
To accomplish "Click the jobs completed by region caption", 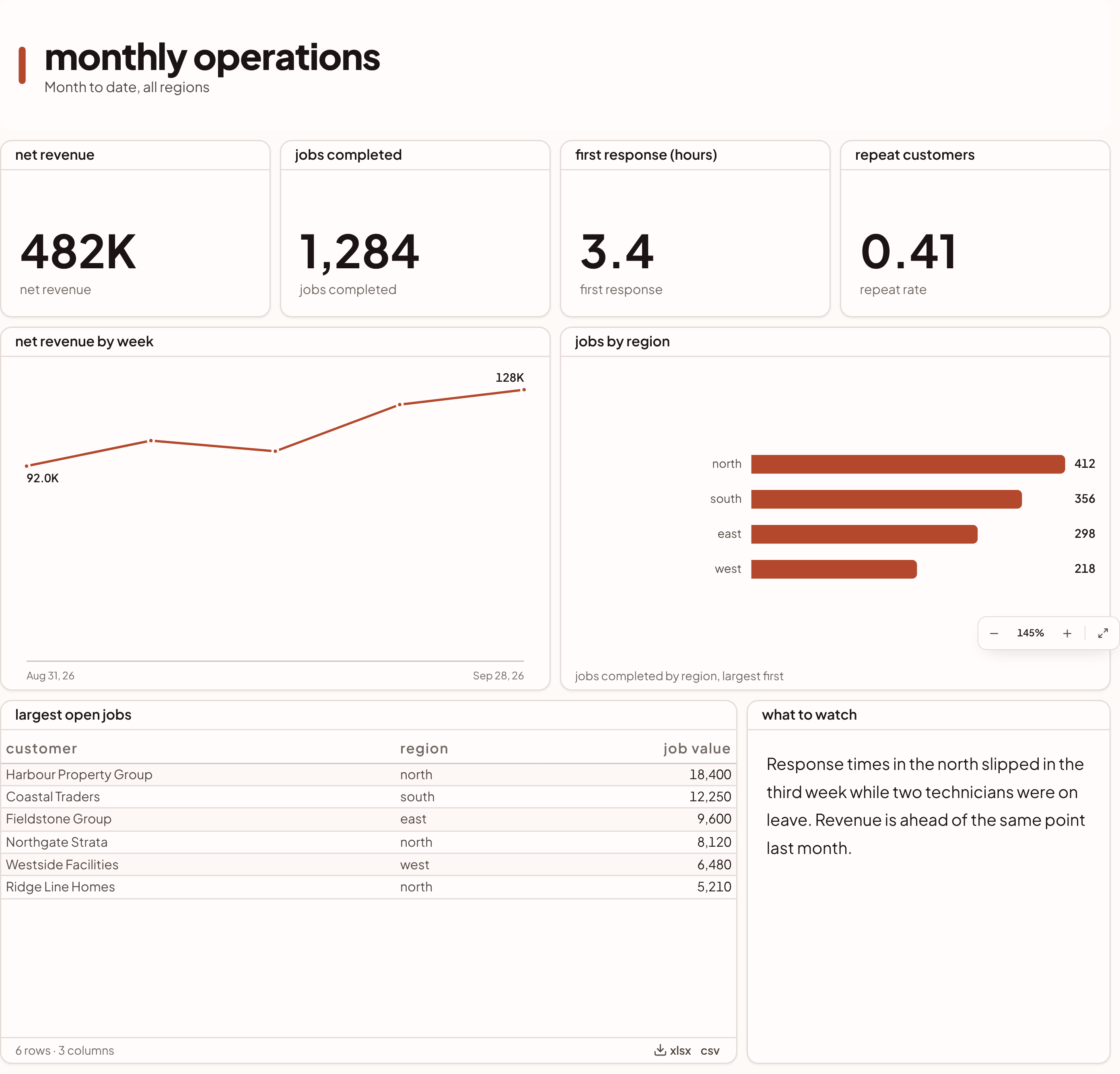I will point(679,676).
